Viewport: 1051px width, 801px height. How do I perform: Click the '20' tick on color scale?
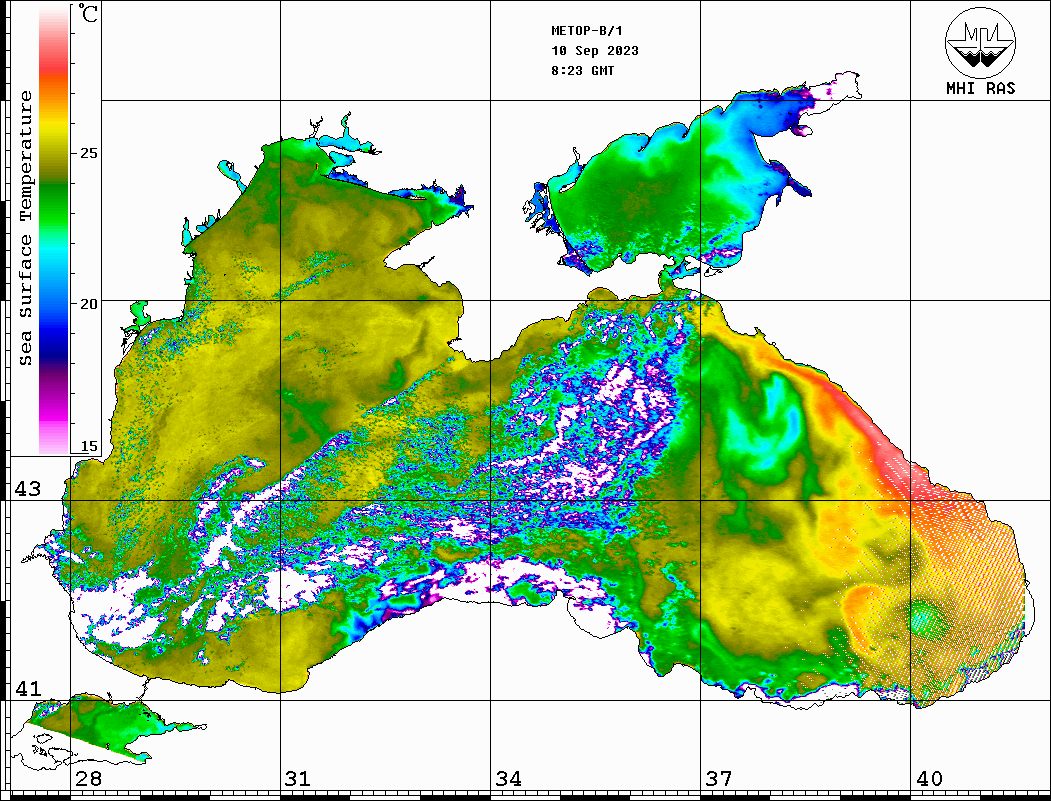pyautogui.click(x=88, y=304)
